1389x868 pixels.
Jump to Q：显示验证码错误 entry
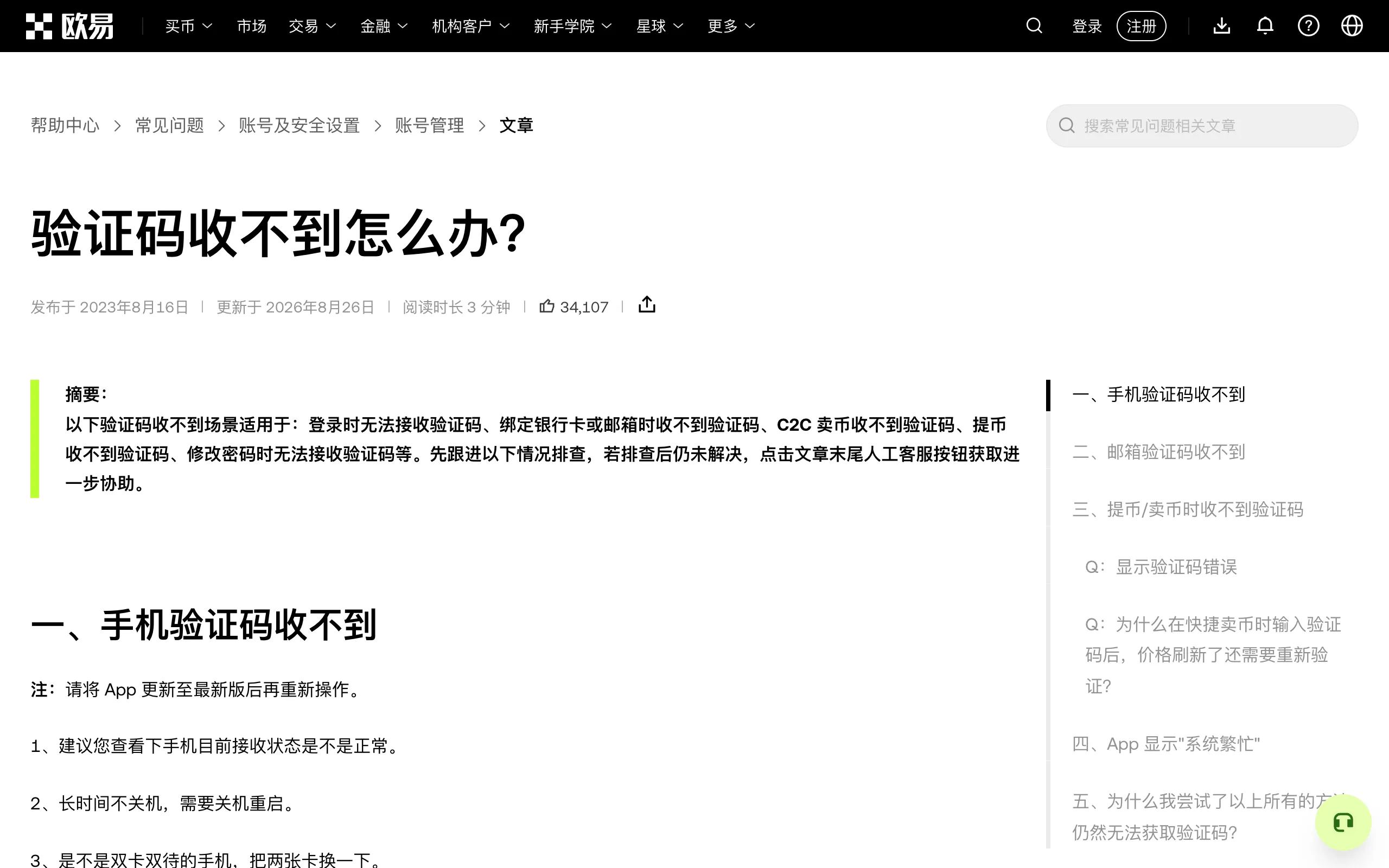pos(1161,566)
